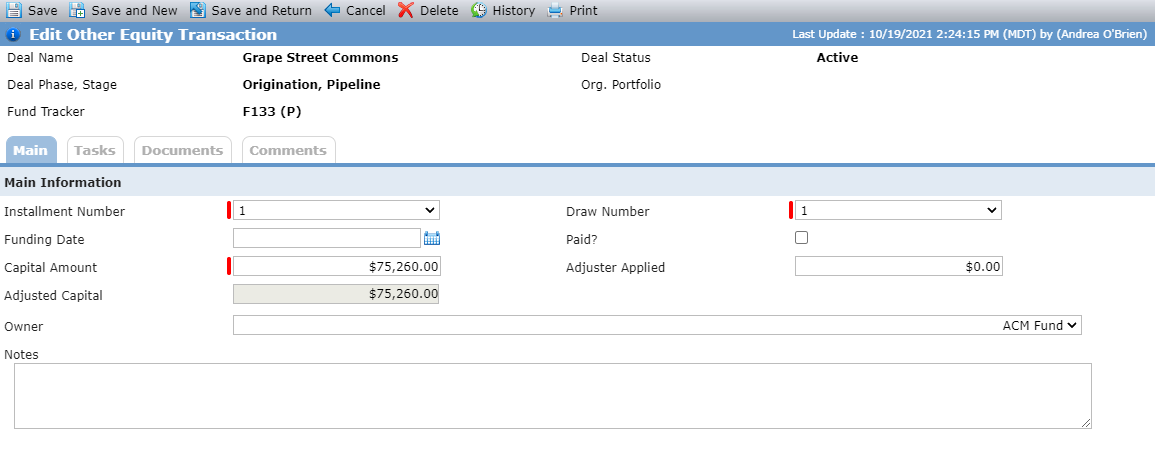
Task: Switch to the Tasks tab
Action: click(95, 150)
